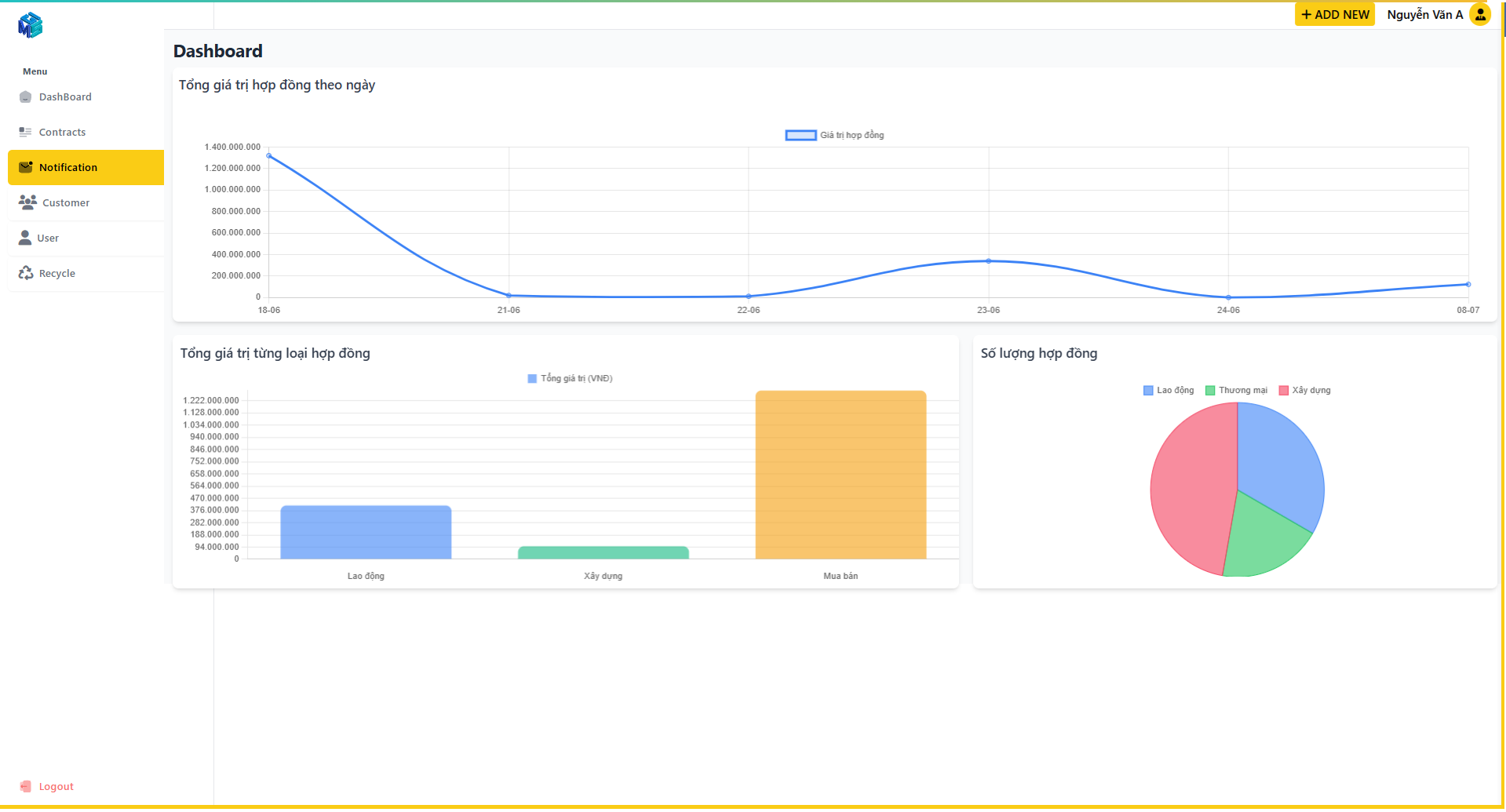Click the Contracts list icon

25,133
